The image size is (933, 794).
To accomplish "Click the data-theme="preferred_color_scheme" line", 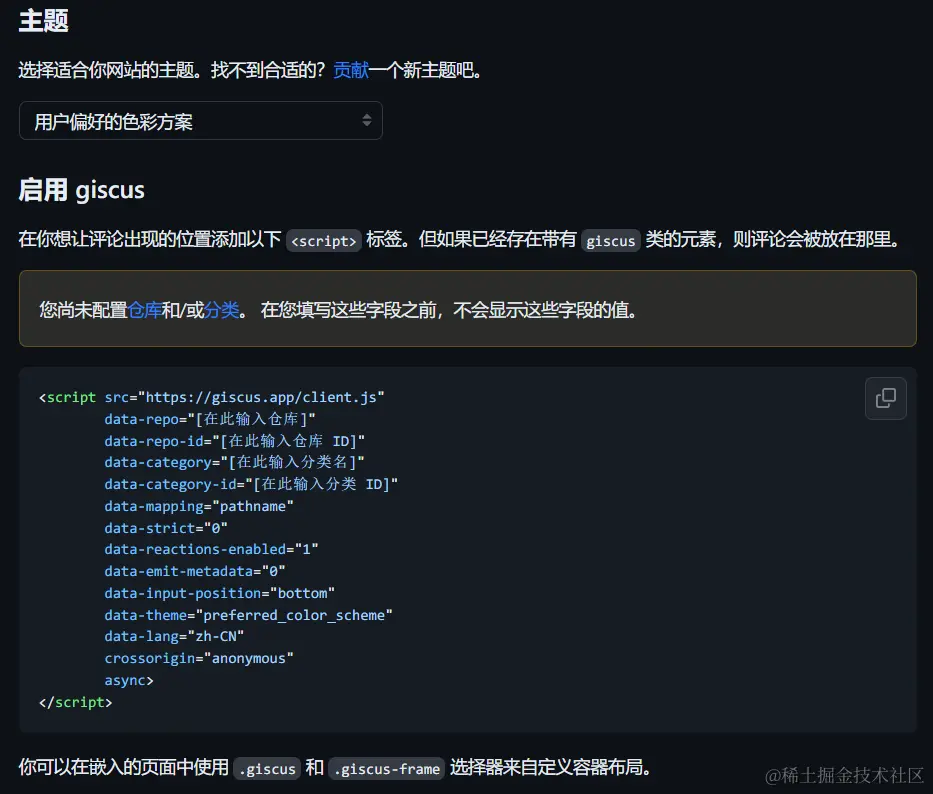I will tap(248, 615).
